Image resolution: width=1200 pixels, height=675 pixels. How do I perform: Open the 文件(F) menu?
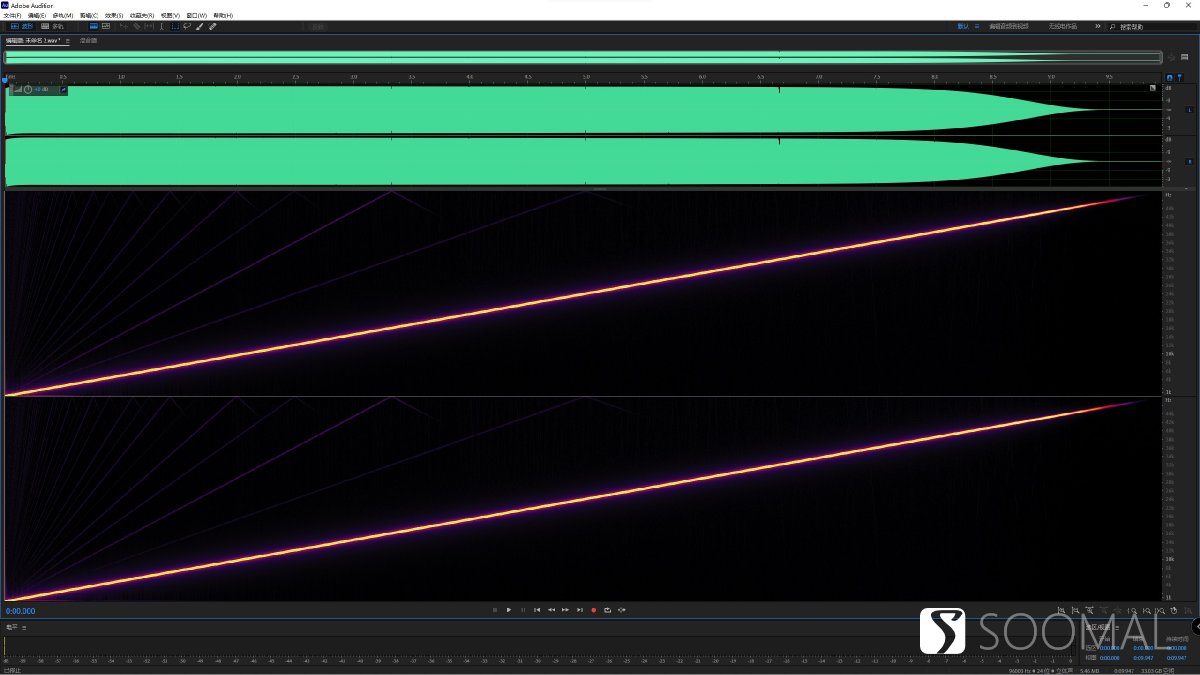(x=11, y=16)
